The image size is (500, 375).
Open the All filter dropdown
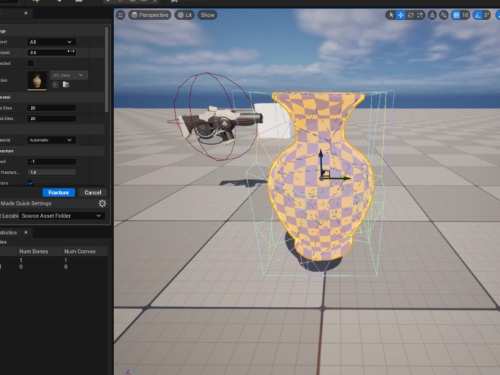pos(51,42)
